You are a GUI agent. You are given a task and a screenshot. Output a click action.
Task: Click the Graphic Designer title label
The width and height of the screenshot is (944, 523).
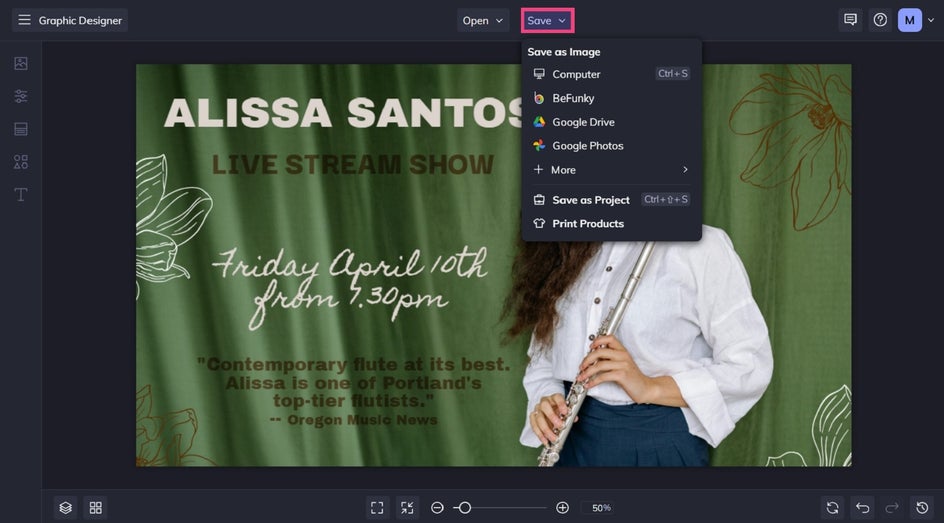(80, 20)
